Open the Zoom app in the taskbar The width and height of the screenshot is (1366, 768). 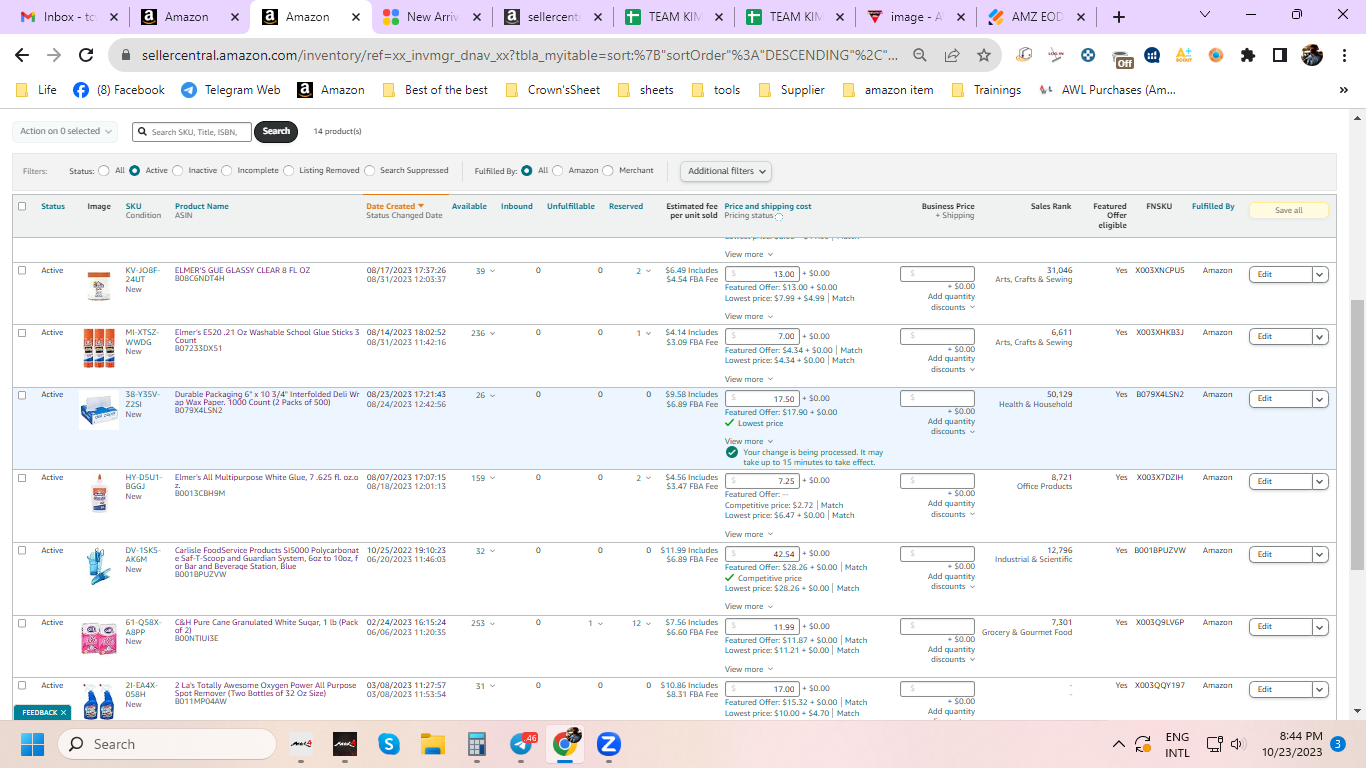click(608, 744)
